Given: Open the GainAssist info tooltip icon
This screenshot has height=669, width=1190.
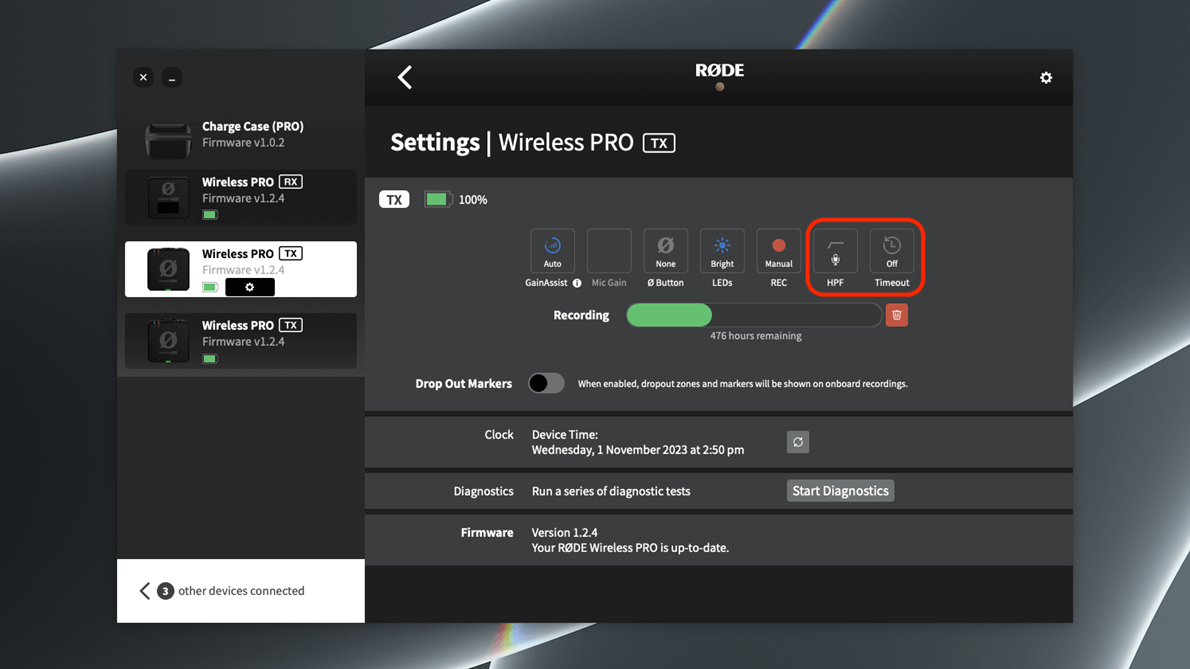Looking at the screenshot, I should (577, 283).
